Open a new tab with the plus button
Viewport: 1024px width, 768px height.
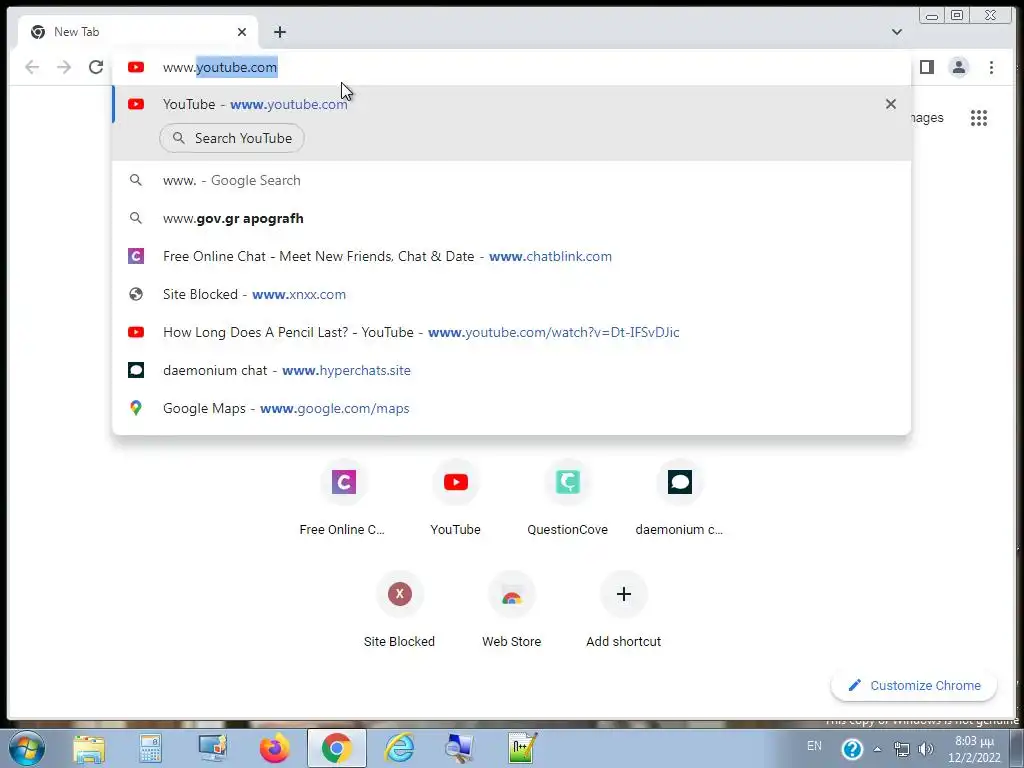[280, 32]
